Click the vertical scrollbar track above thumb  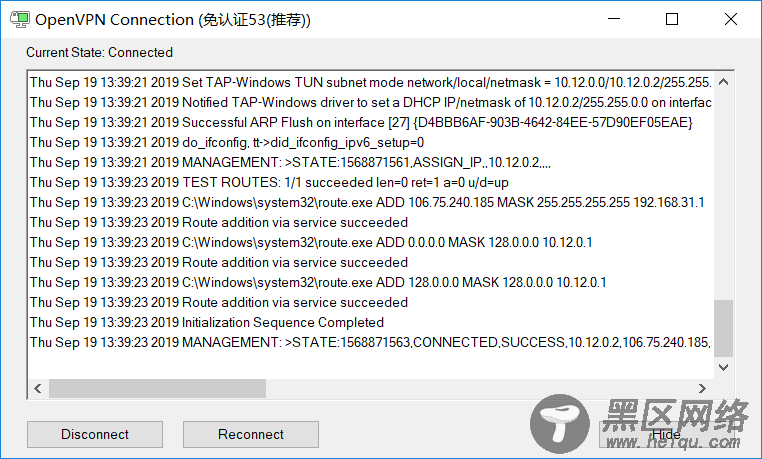coord(723,196)
